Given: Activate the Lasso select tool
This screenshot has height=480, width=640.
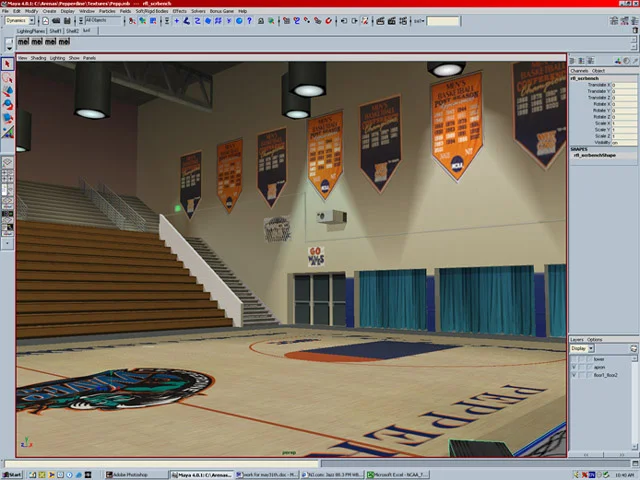Looking at the screenshot, I should (x=7, y=78).
